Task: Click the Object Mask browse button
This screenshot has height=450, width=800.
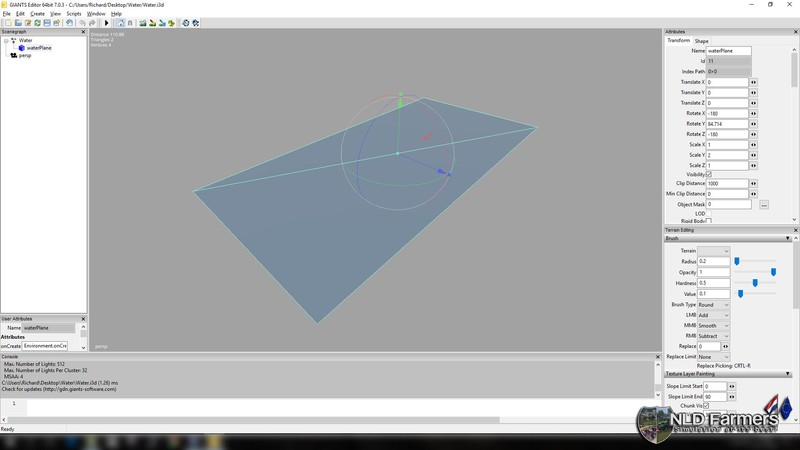Action: (x=764, y=205)
